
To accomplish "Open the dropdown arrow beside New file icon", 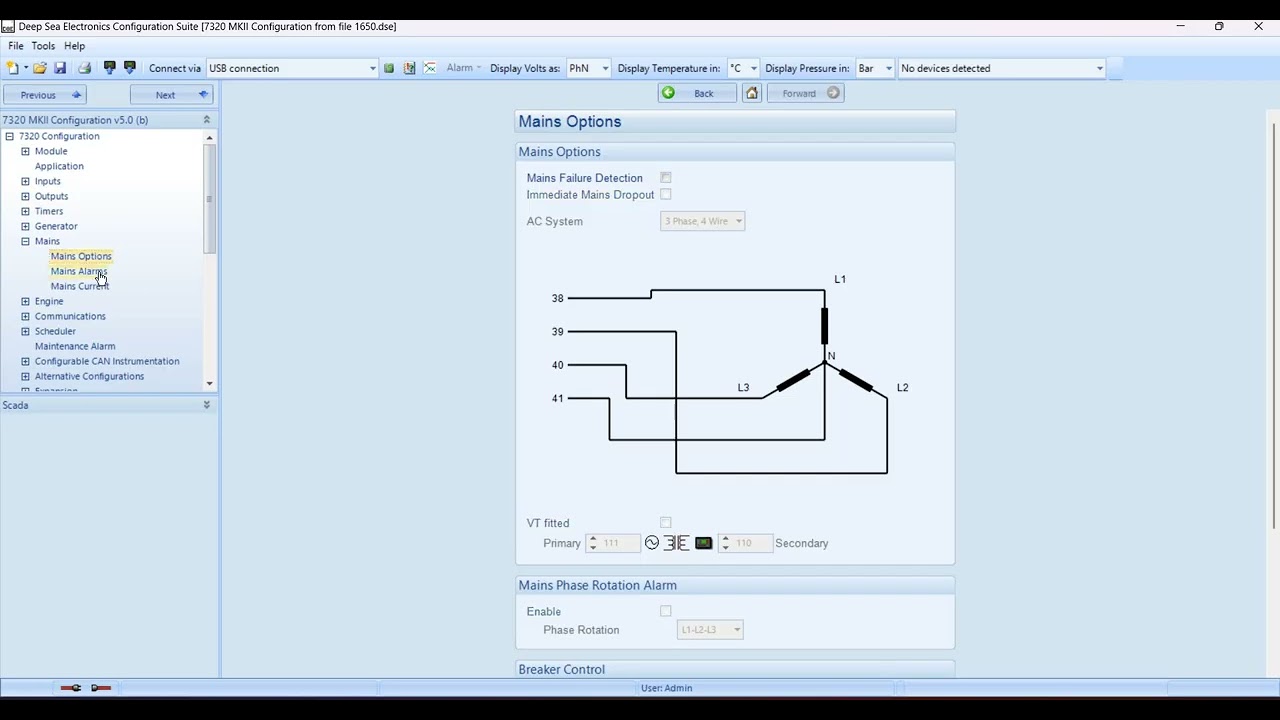I will coord(26,68).
